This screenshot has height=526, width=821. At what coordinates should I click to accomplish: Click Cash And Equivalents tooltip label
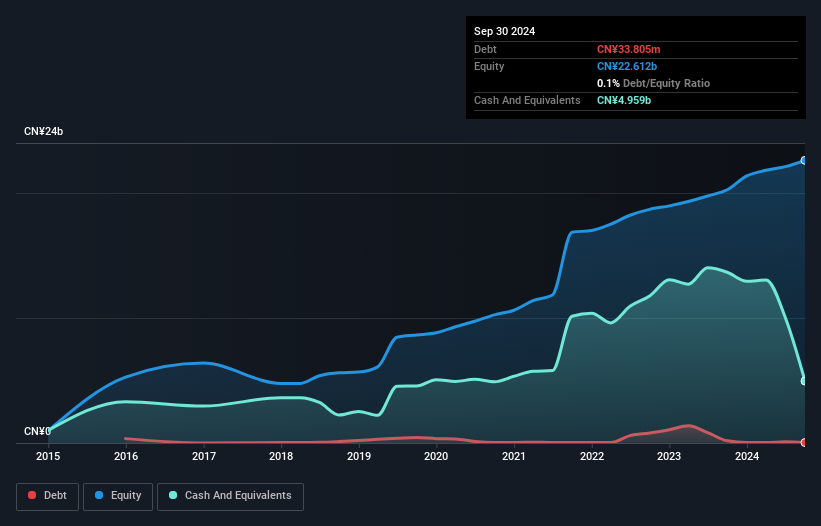pos(527,100)
